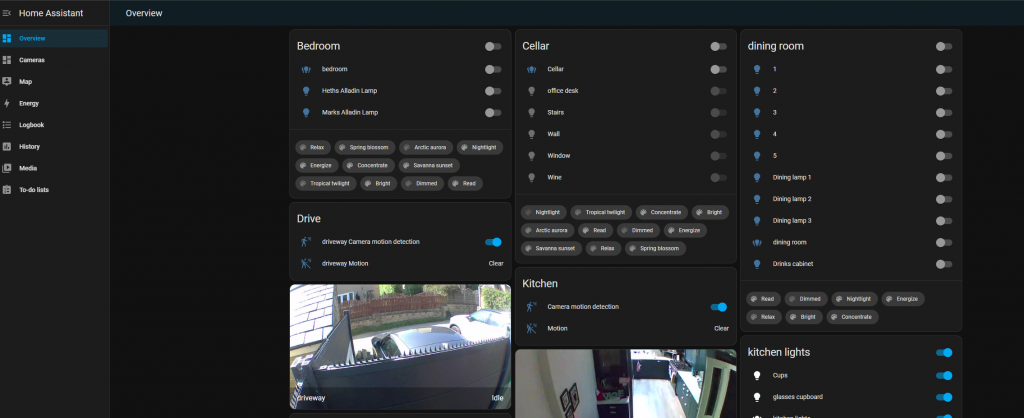The image size is (1024, 418).
Task: Activate the Dimmed scene in Cellar
Action: (638, 231)
